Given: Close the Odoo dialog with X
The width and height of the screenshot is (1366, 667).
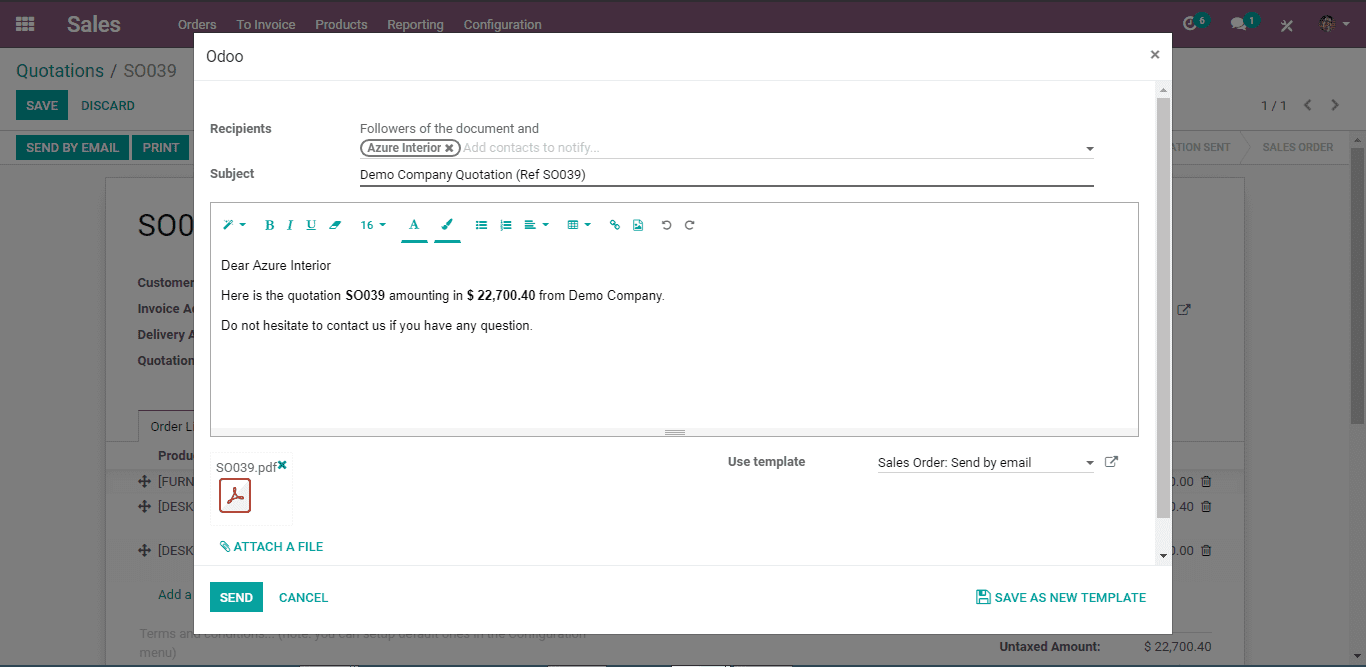Looking at the screenshot, I should (x=1155, y=55).
